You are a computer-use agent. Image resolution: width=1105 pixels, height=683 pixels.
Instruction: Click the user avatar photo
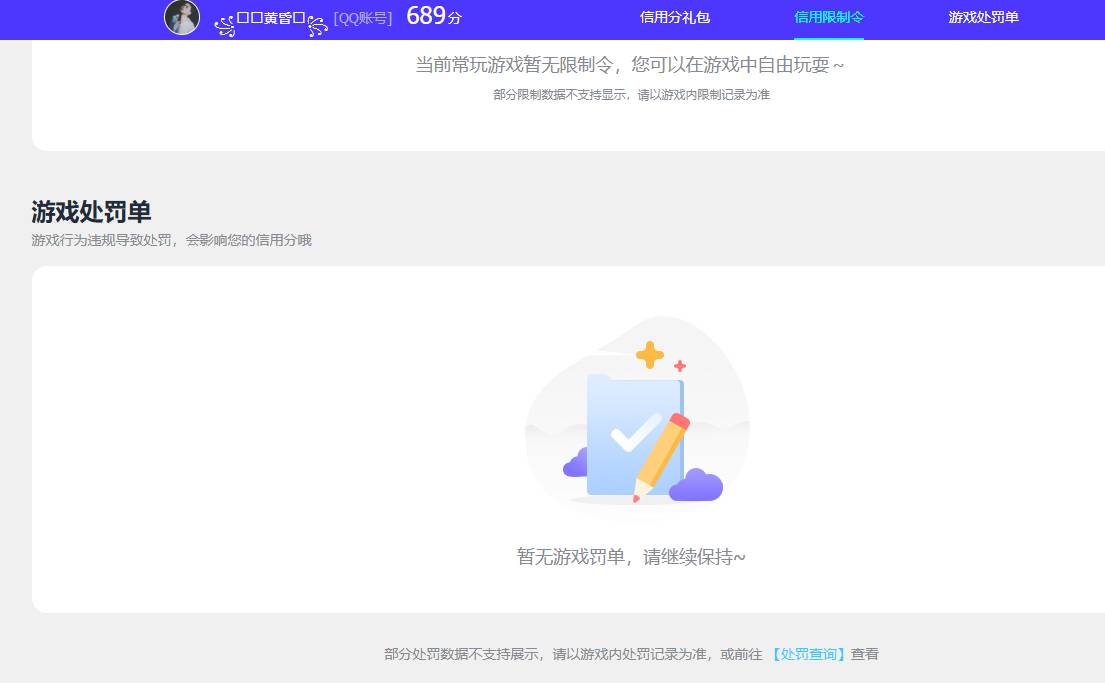click(x=182, y=18)
